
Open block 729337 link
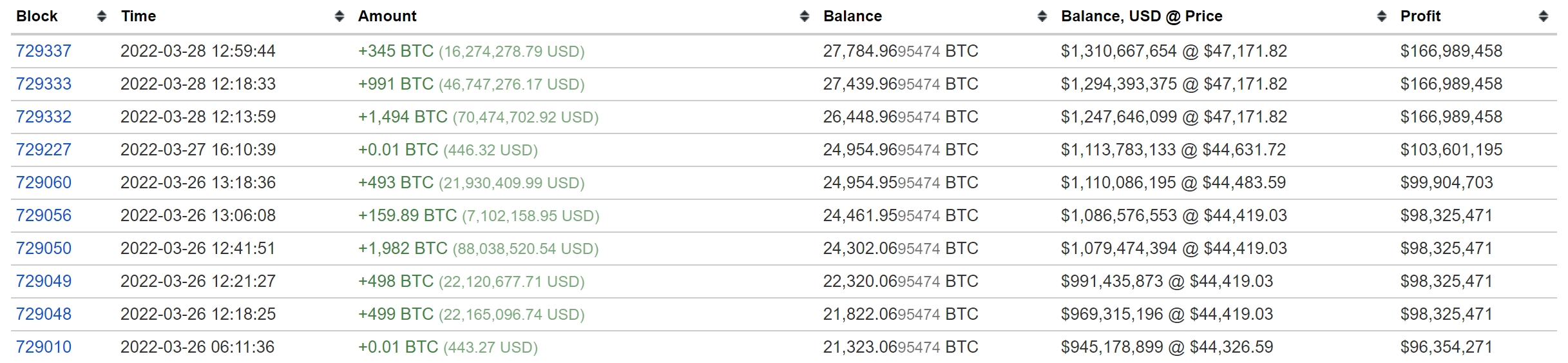click(x=44, y=51)
